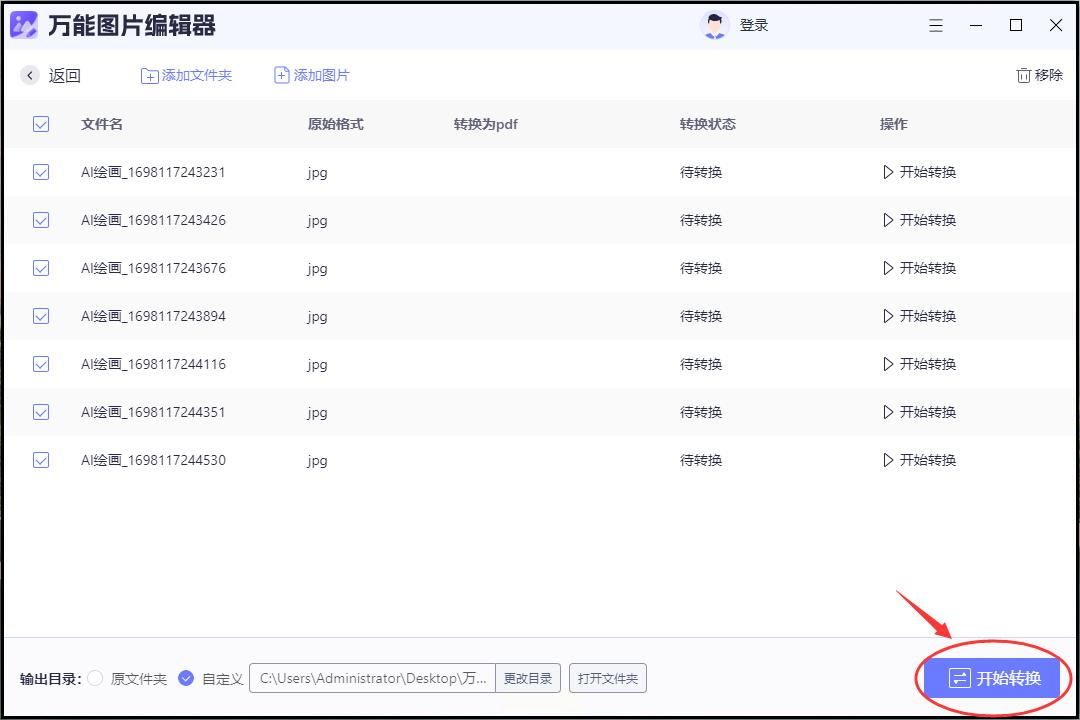The image size is (1080, 720).
Task: Select the 原文件夹 output radio button
Action: (96, 678)
